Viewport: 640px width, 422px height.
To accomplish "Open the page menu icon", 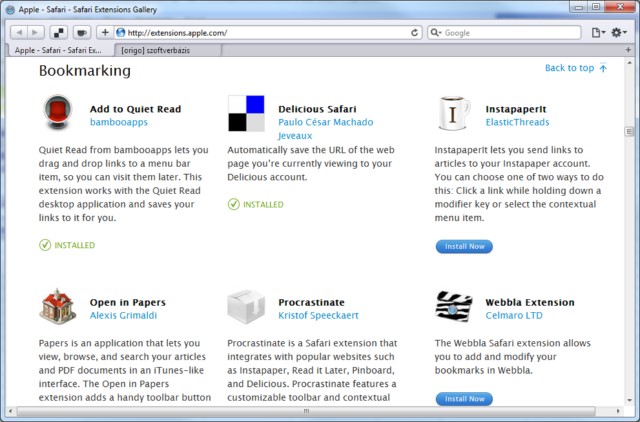I will tap(598, 33).
